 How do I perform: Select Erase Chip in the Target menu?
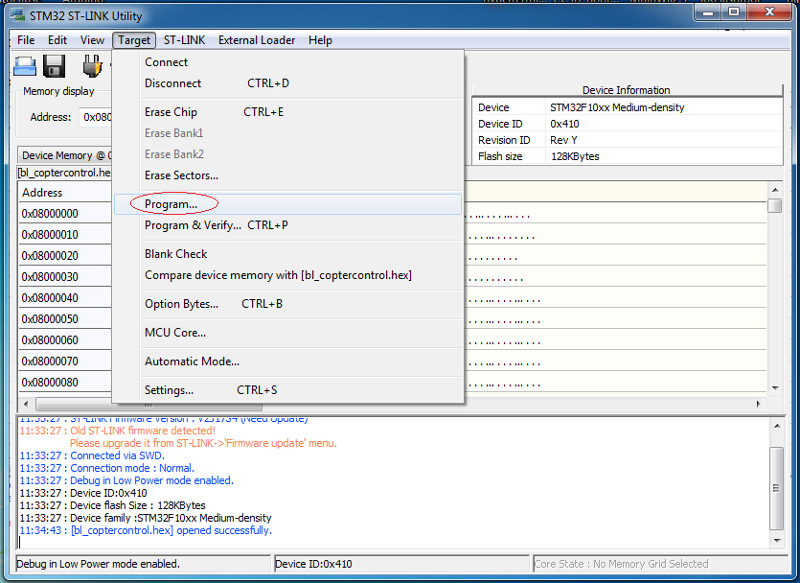click(x=288, y=112)
